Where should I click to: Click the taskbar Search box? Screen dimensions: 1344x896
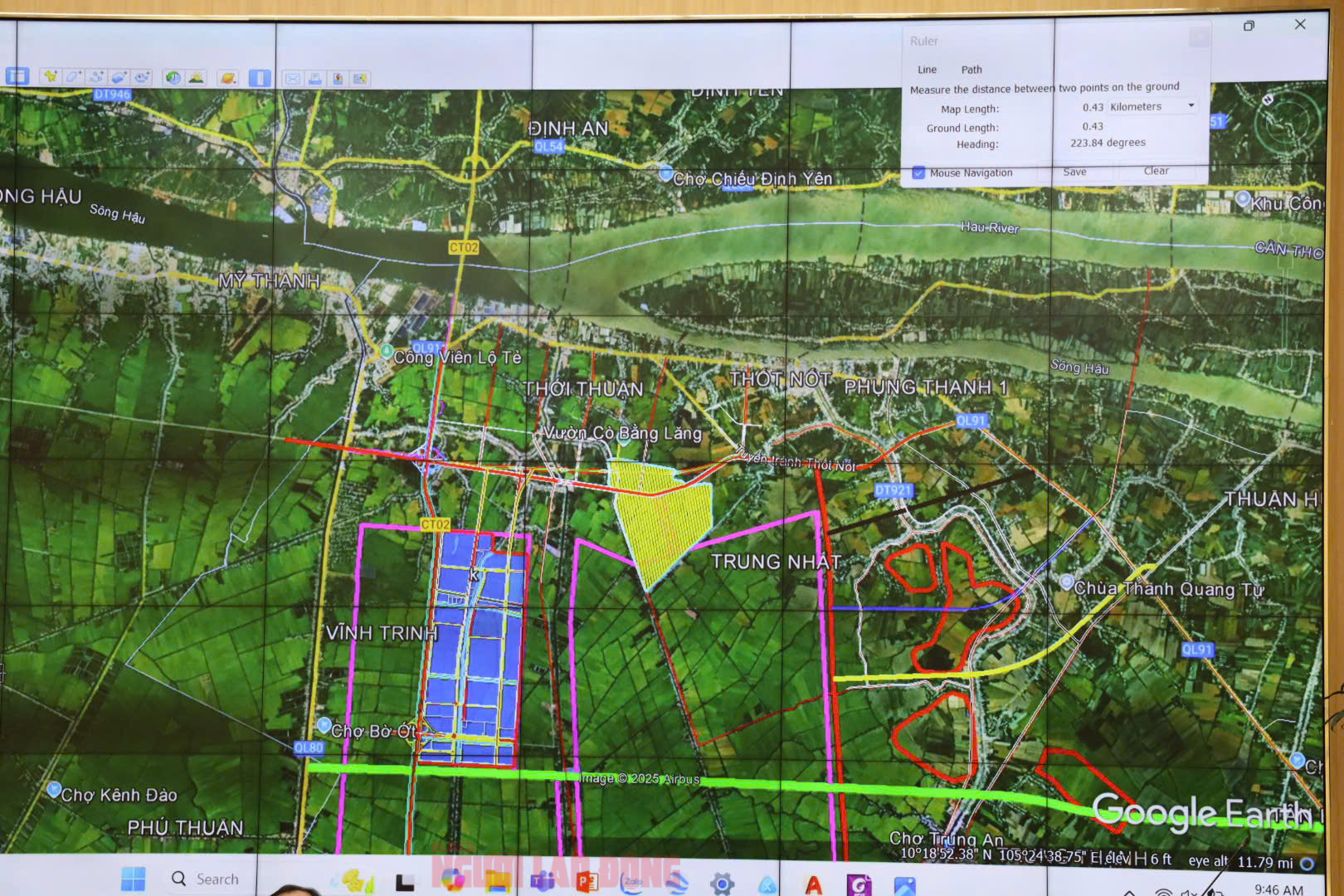pyautogui.click(x=206, y=879)
